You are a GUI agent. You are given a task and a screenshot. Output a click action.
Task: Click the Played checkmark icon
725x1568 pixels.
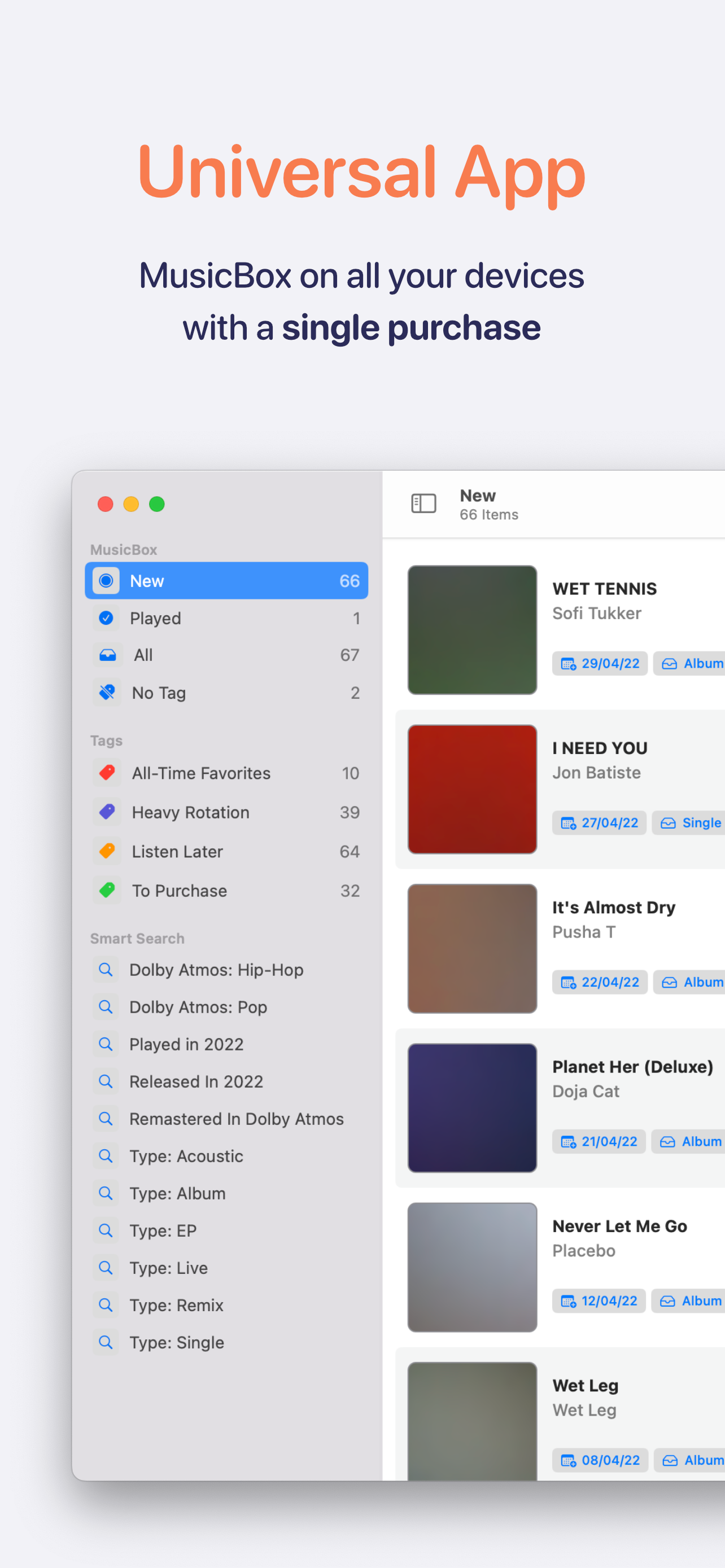106,618
